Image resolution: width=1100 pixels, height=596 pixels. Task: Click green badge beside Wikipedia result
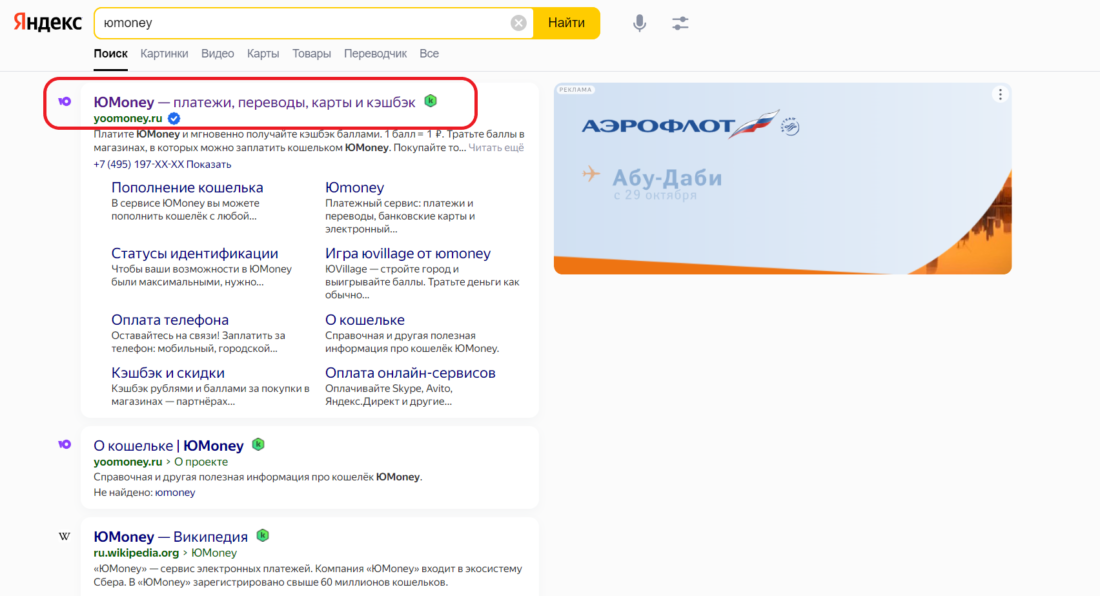pyautogui.click(x=263, y=536)
